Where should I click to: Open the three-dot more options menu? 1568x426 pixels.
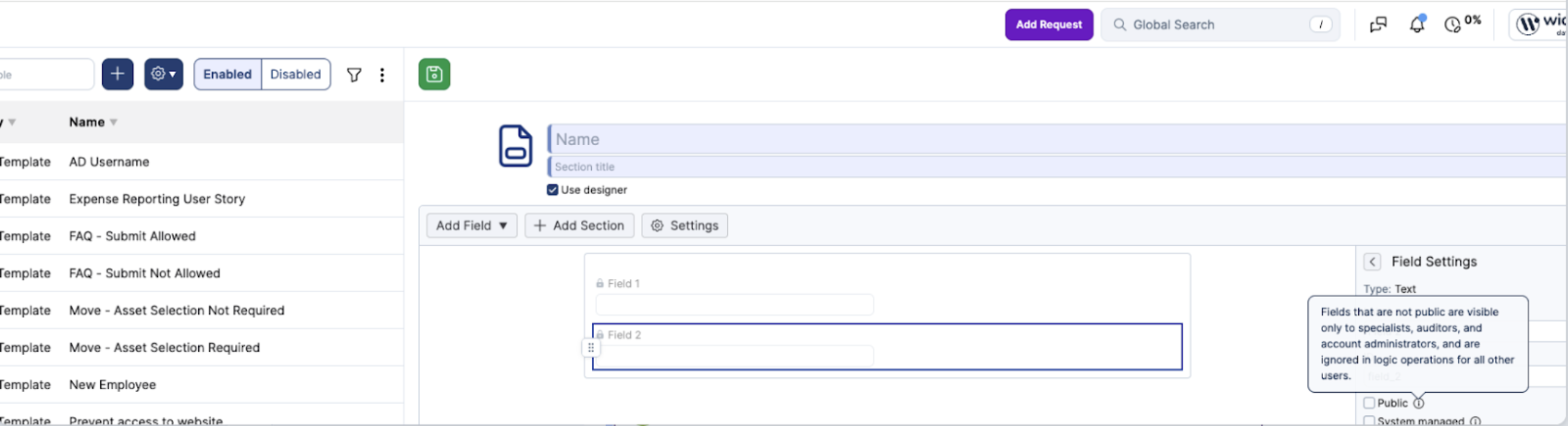click(x=382, y=75)
